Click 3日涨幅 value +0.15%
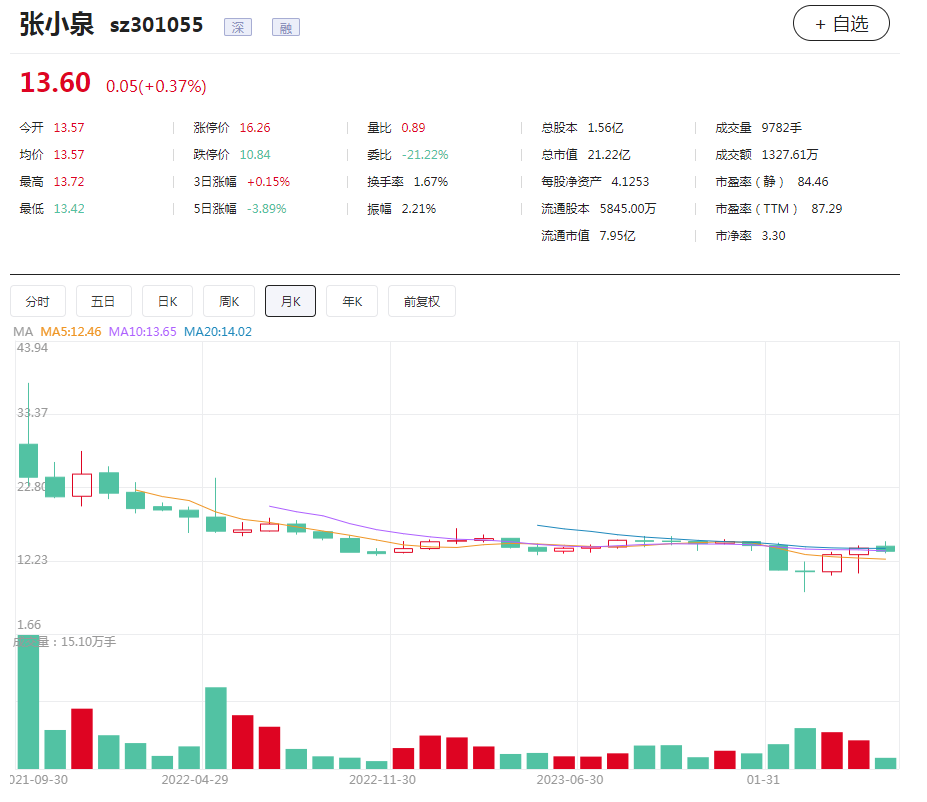The height and width of the screenshot is (802, 927). click(x=268, y=182)
